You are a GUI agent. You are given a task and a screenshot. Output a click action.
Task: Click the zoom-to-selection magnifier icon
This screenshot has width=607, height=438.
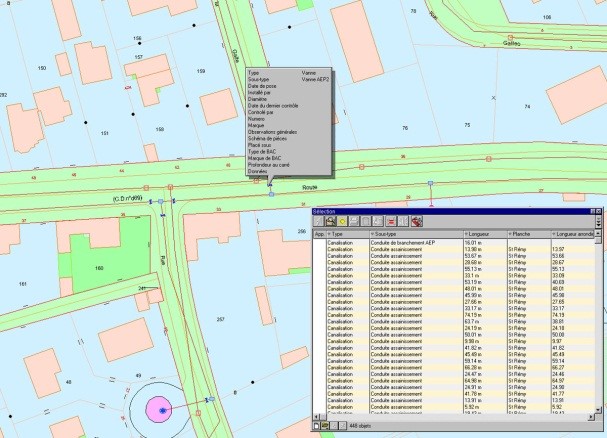click(x=332, y=221)
